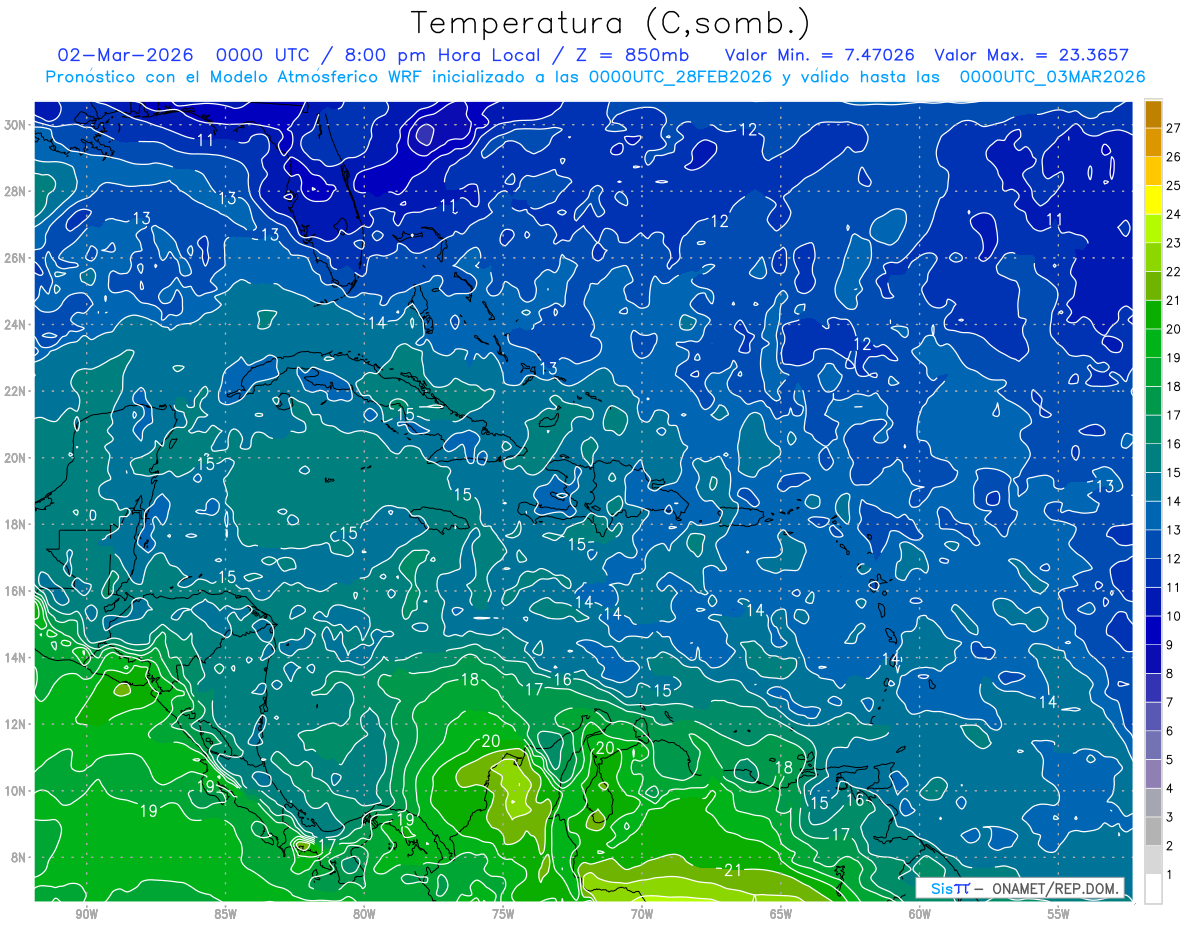Click the "70W" longitude axis label
Screen dimensions: 1200x927
(x=642, y=914)
